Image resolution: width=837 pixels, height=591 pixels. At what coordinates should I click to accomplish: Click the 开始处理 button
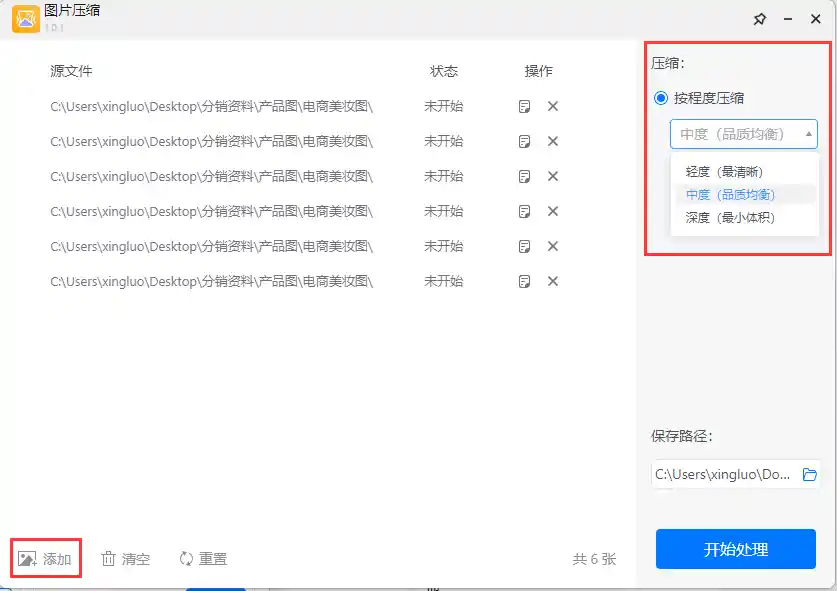(736, 549)
